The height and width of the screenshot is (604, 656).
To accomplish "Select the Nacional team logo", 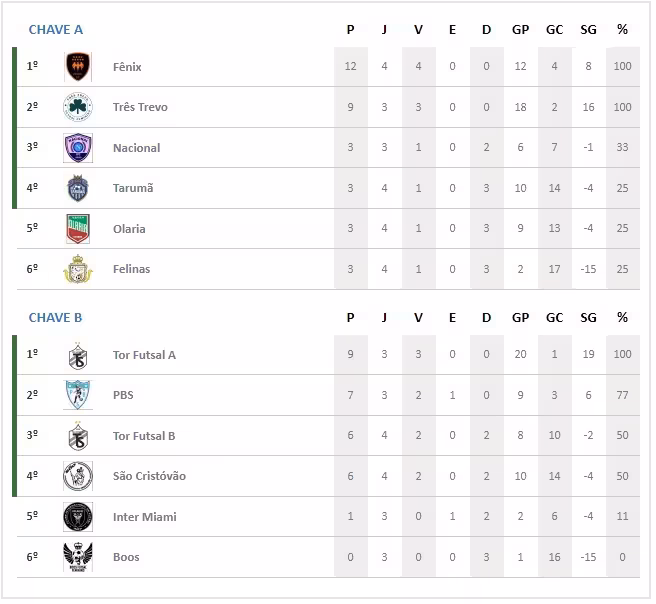I will [78, 148].
